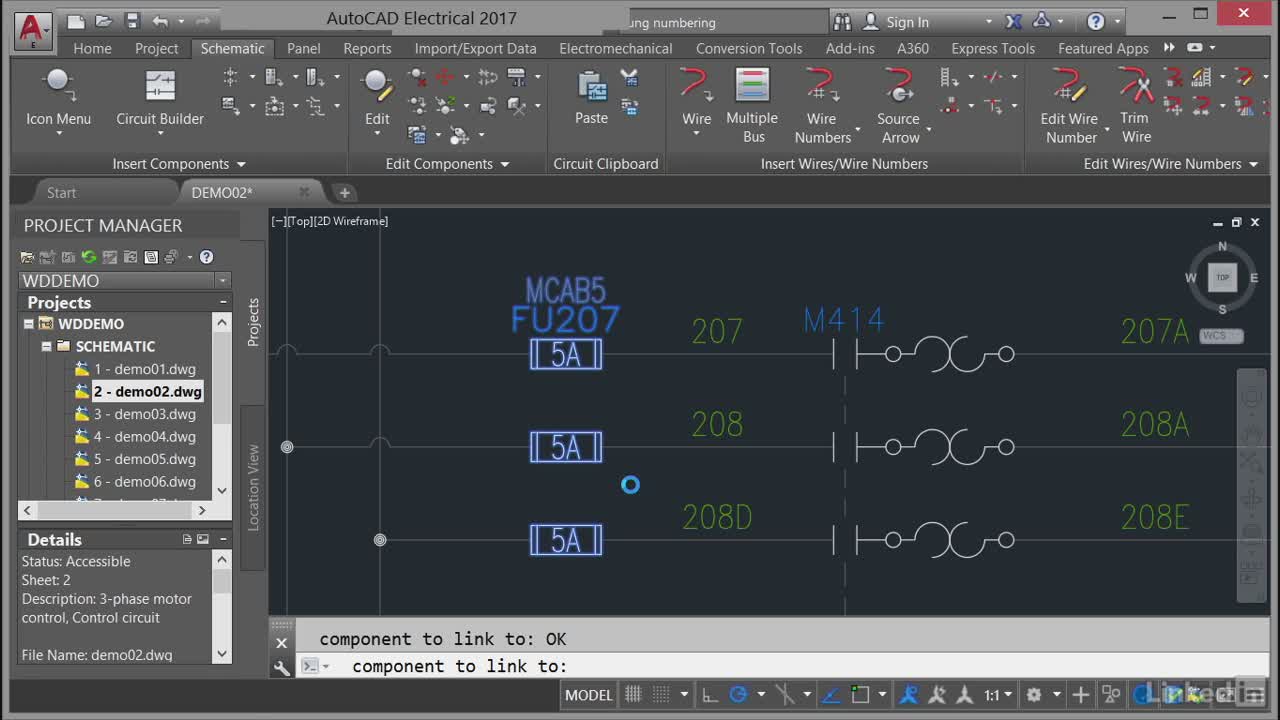This screenshot has width=1280, height=720.
Task: Expand the Insert Components panel
Action: pyautogui.click(x=179, y=164)
